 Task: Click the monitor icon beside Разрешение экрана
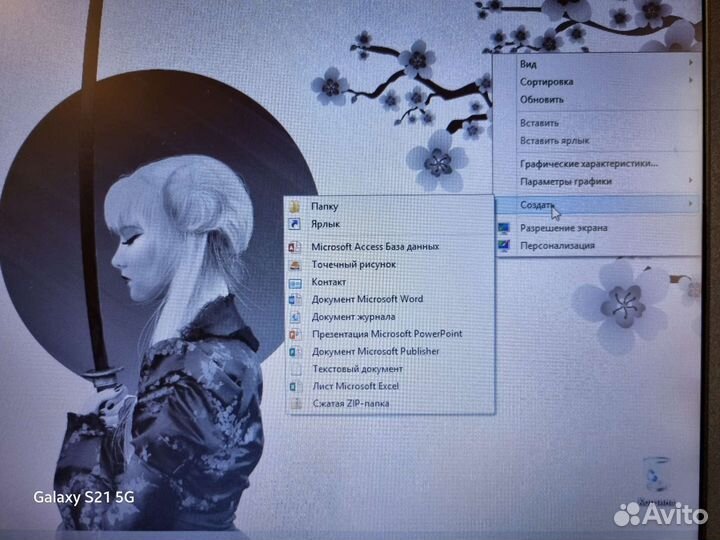coord(504,228)
